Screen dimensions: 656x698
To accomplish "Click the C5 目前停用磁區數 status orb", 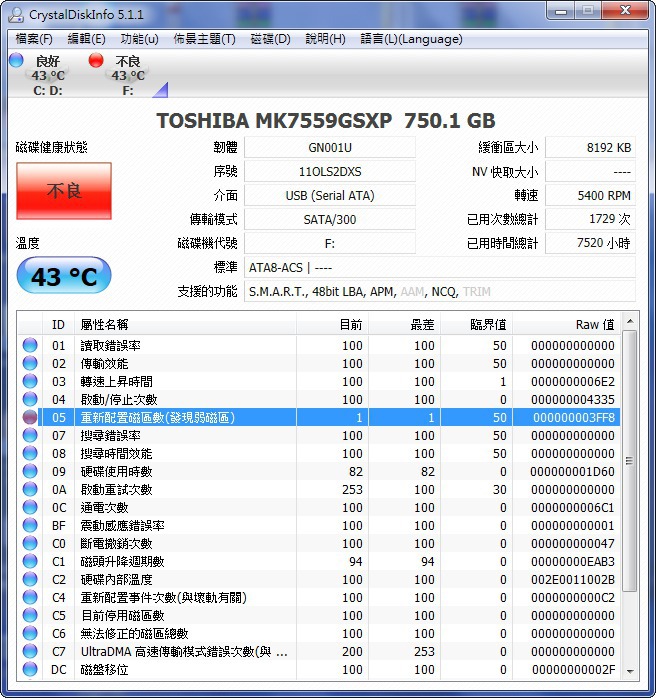I will [x=30, y=615].
